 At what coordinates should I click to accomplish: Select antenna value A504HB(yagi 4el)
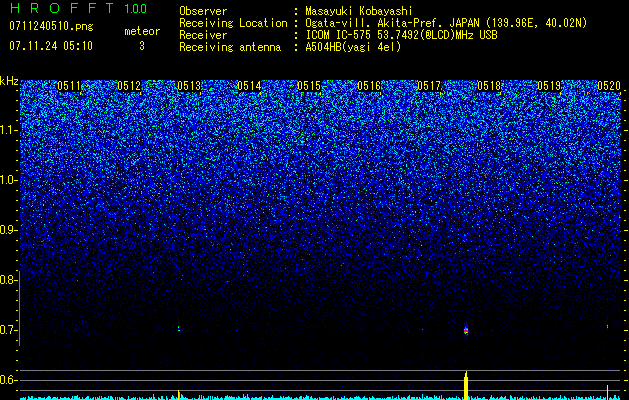pos(353,47)
